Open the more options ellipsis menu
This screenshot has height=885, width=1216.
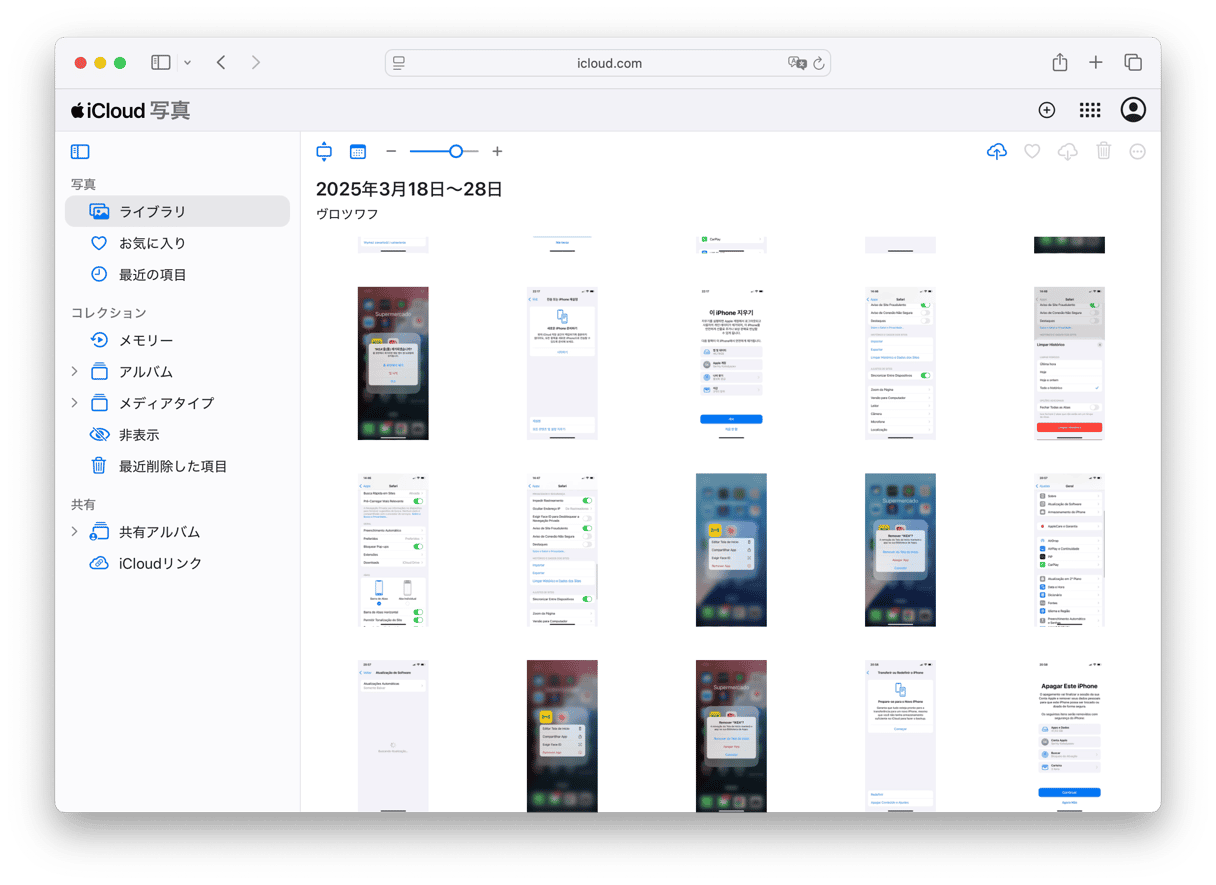tap(1137, 152)
